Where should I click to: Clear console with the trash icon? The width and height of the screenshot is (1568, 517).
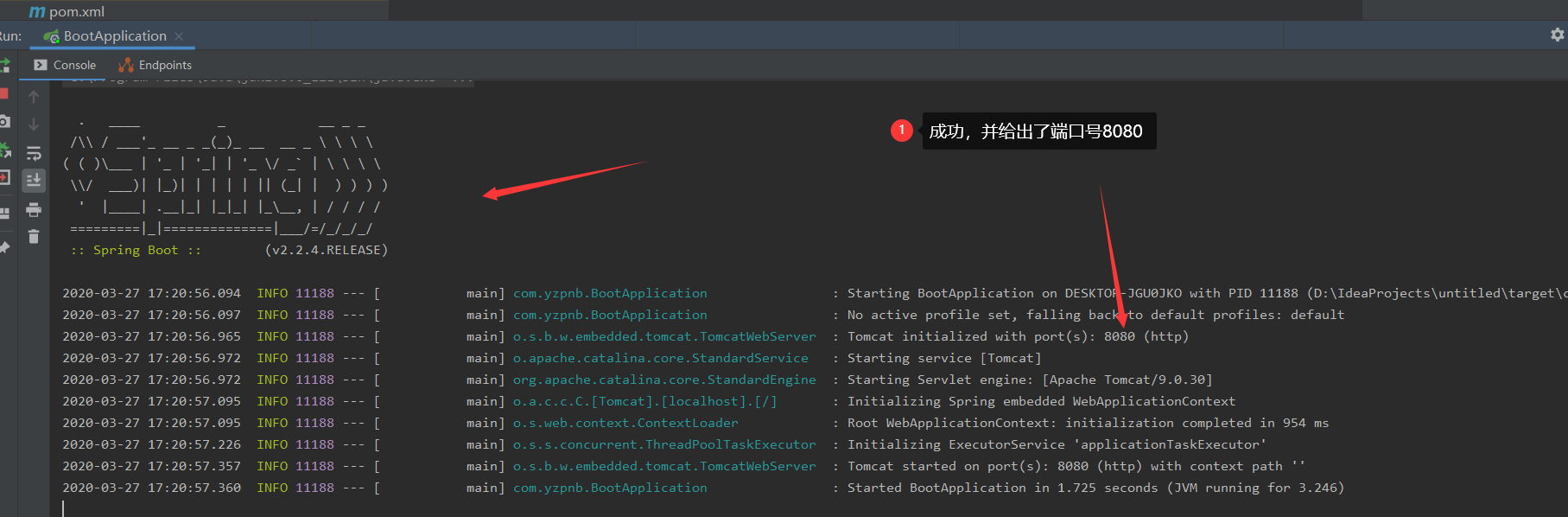(x=34, y=236)
